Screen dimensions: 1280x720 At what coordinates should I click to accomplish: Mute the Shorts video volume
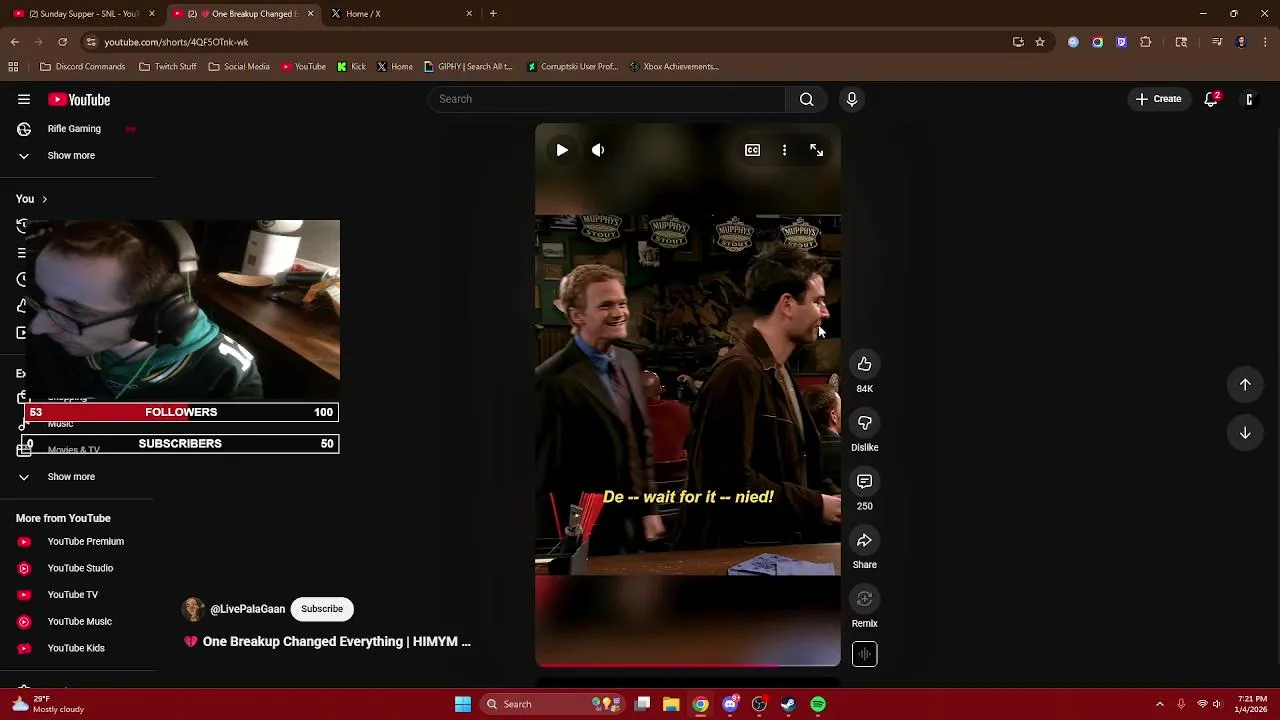point(598,150)
